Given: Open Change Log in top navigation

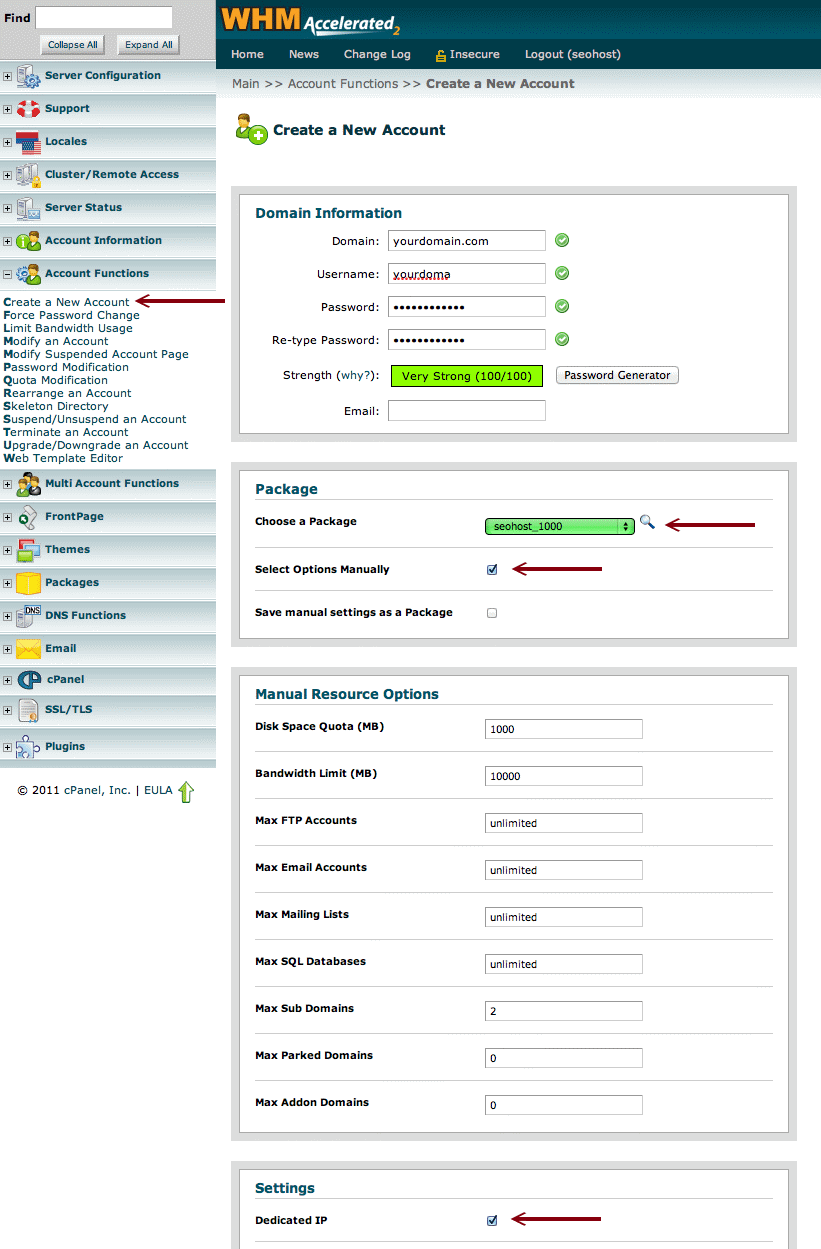Looking at the screenshot, I should tap(377, 55).
